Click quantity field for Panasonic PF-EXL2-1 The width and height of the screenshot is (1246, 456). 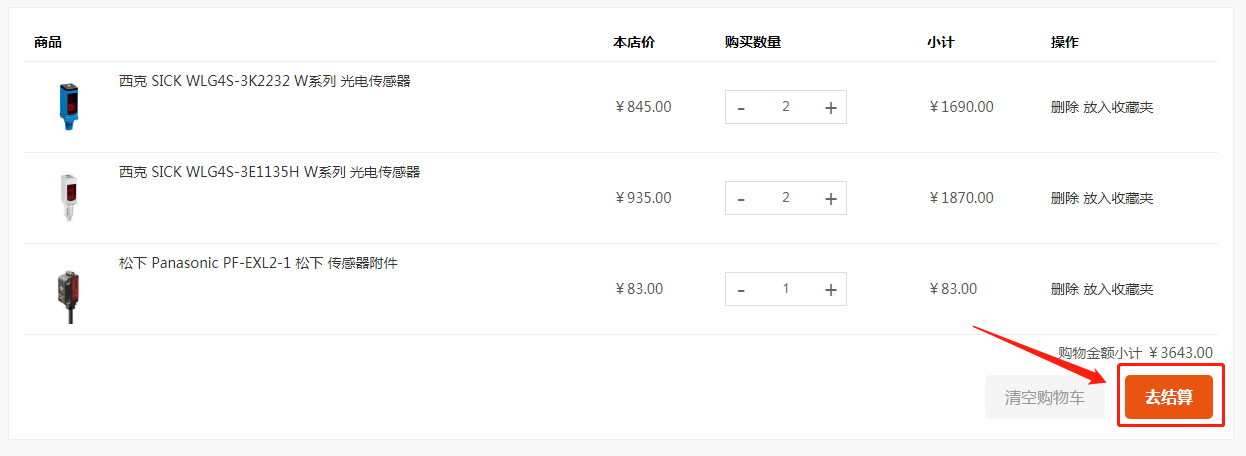point(786,289)
